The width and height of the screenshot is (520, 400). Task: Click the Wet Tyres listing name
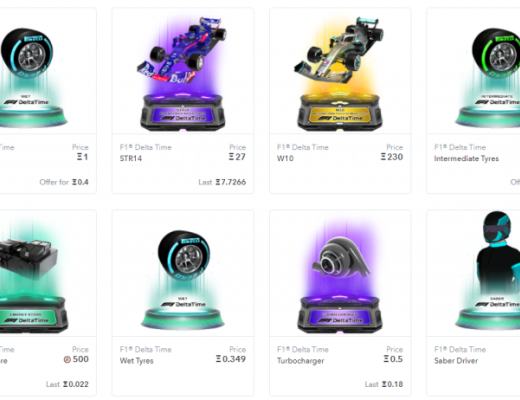click(136, 361)
